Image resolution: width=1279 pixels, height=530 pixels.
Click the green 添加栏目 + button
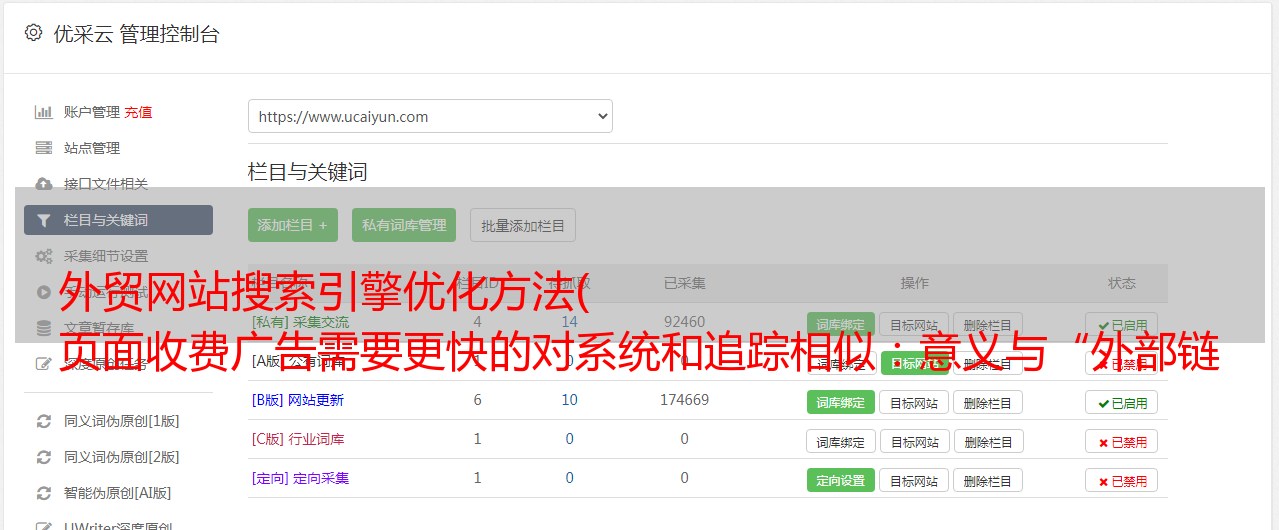tap(293, 225)
